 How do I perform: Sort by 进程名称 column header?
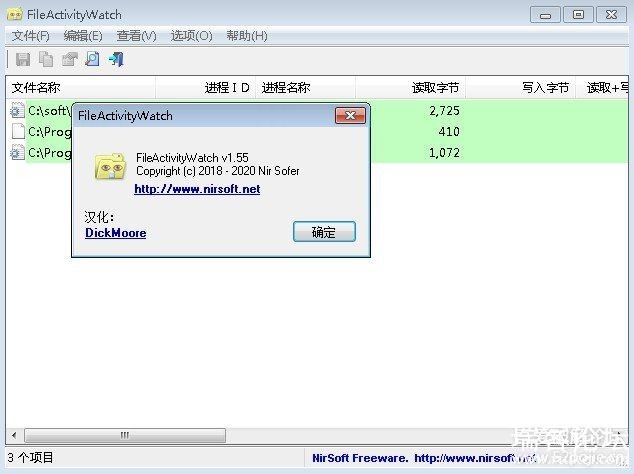305,88
